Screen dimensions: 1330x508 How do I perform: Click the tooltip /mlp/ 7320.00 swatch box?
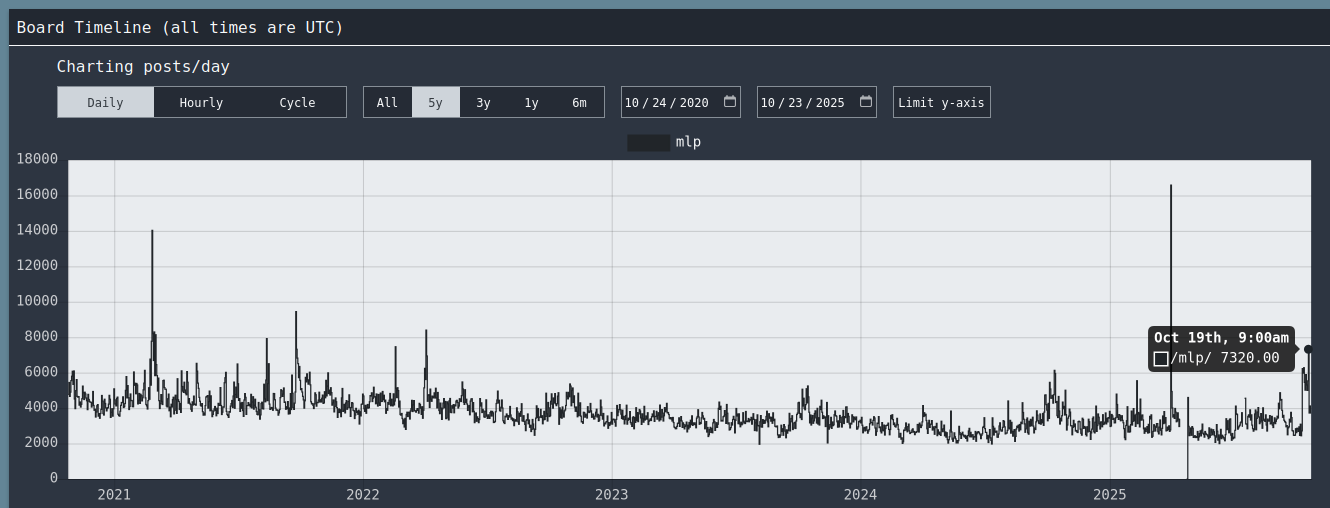(1161, 358)
